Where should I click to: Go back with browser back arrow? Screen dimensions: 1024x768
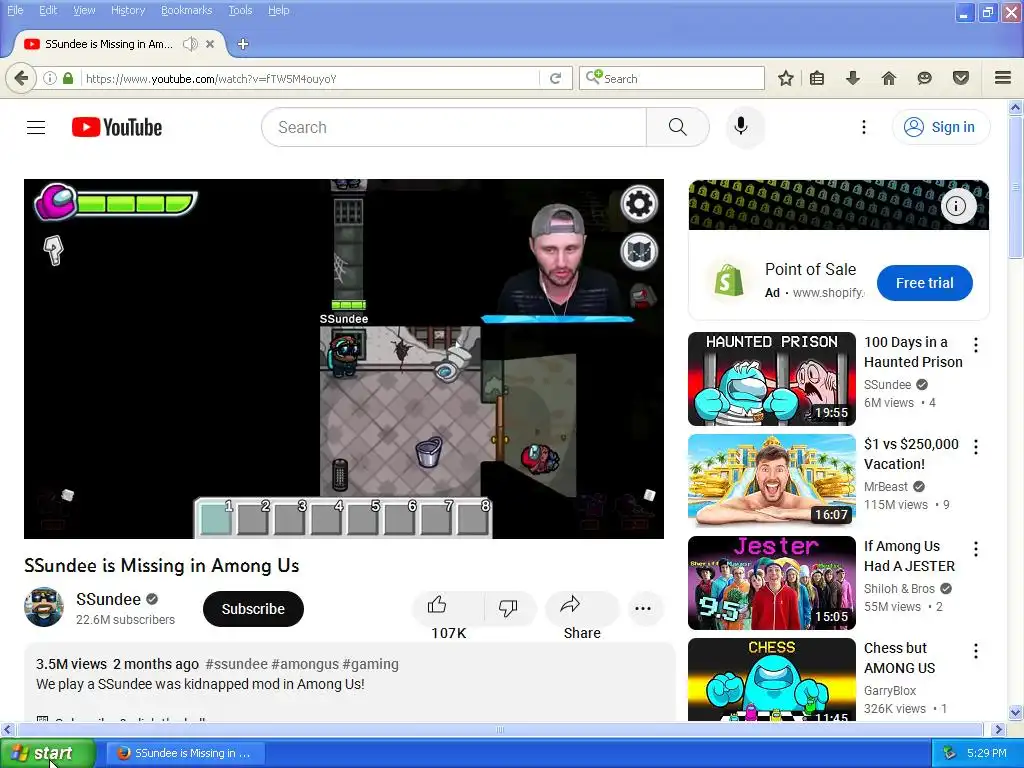[21, 78]
